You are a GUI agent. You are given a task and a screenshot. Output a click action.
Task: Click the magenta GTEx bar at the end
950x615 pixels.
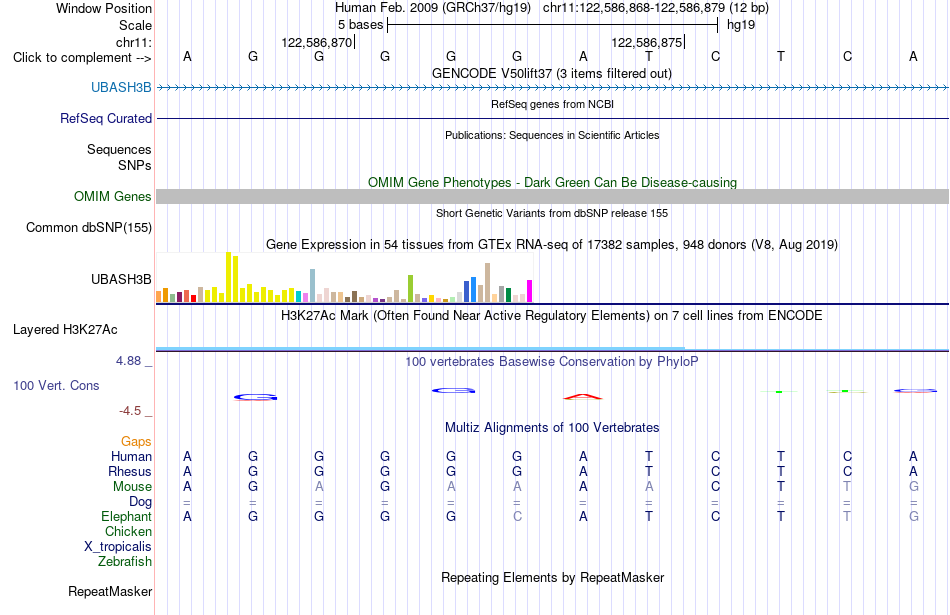coord(530,291)
